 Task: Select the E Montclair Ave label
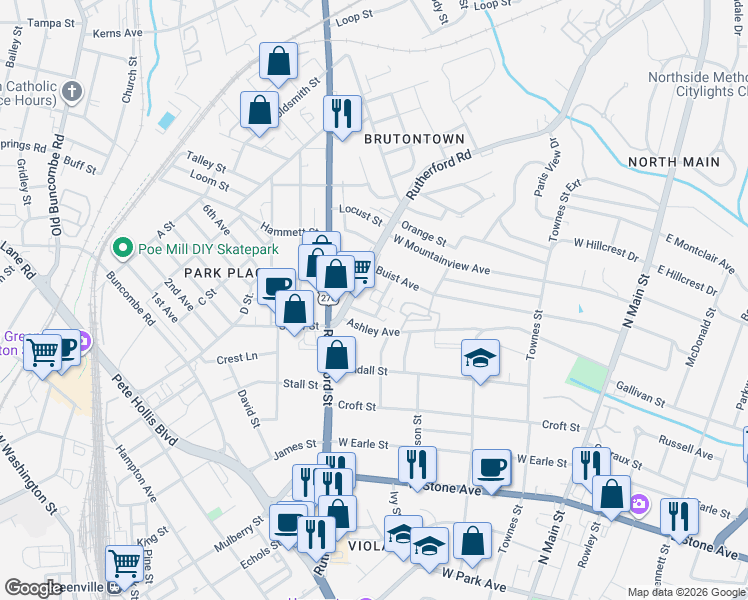pyautogui.click(x=700, y=254)
